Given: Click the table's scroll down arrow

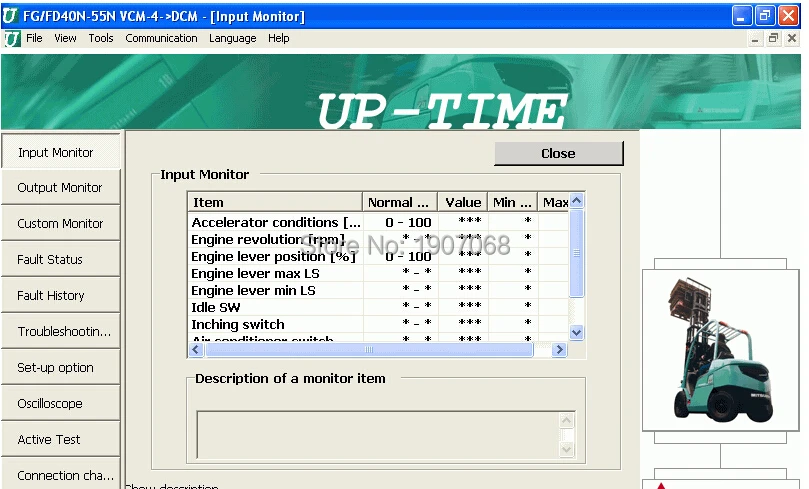Looking at the screenshot, I should point(577,333).
